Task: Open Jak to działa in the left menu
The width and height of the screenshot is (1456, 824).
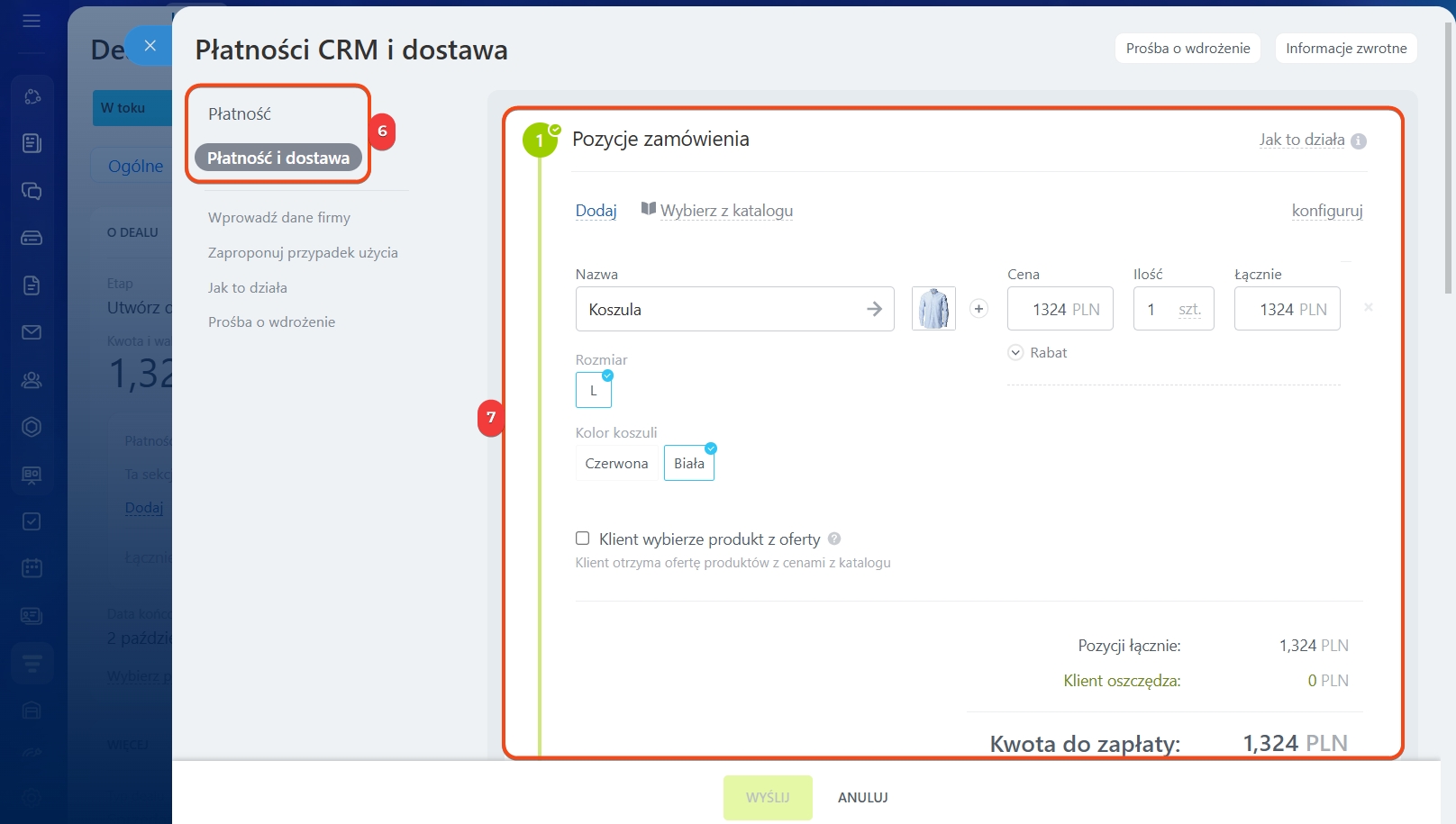Action: click(248, 287)
